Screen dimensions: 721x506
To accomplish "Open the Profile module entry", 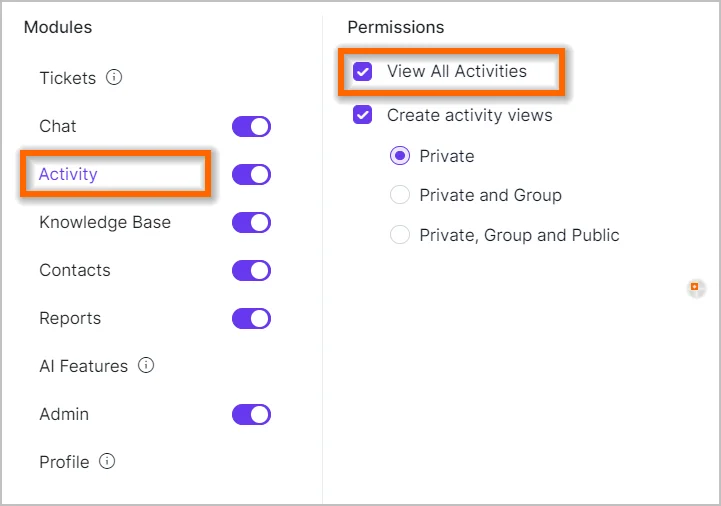I will [x=64, y=462].
